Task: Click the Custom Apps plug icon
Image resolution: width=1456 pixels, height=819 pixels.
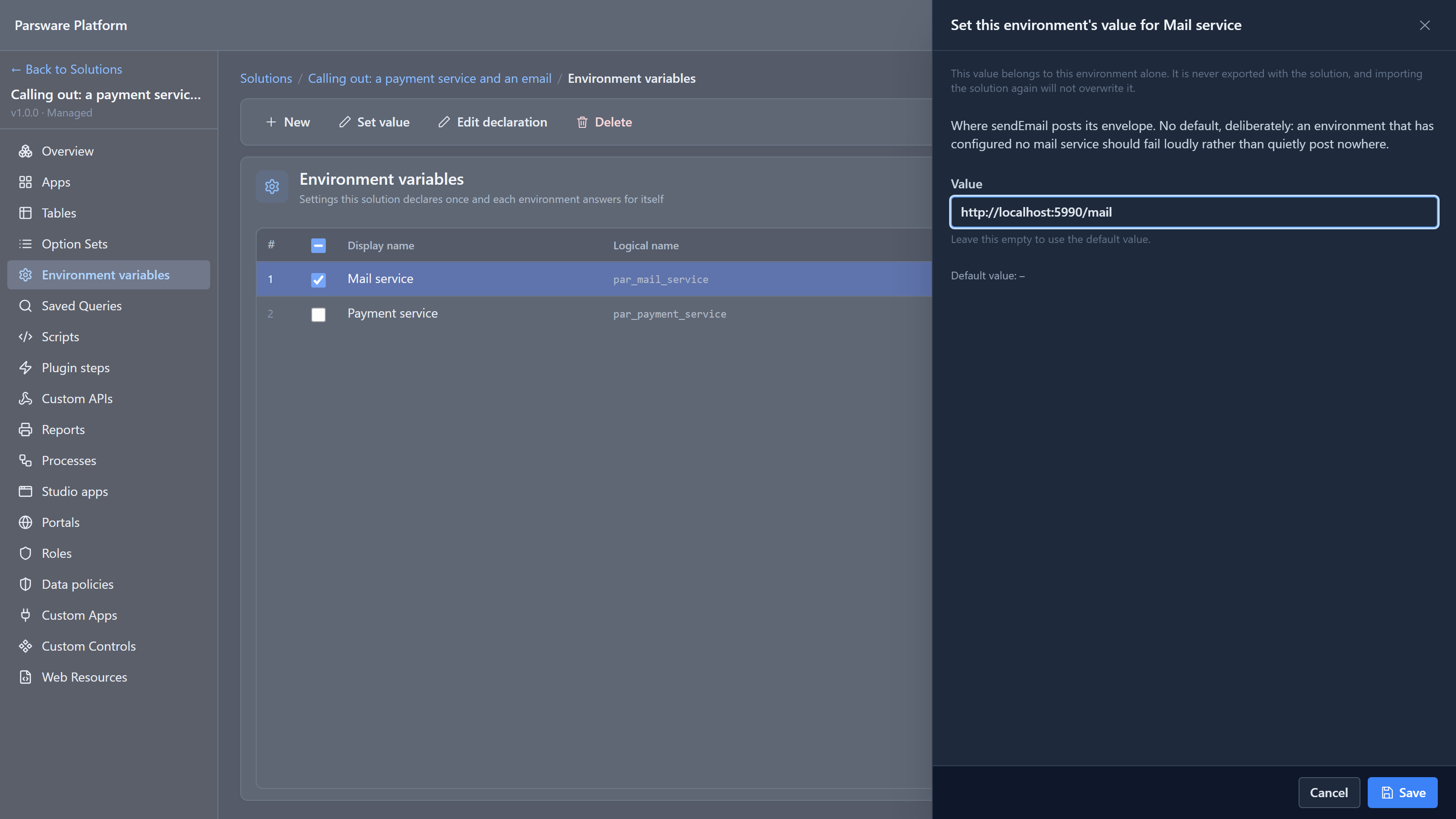Action: coord(25,615)
